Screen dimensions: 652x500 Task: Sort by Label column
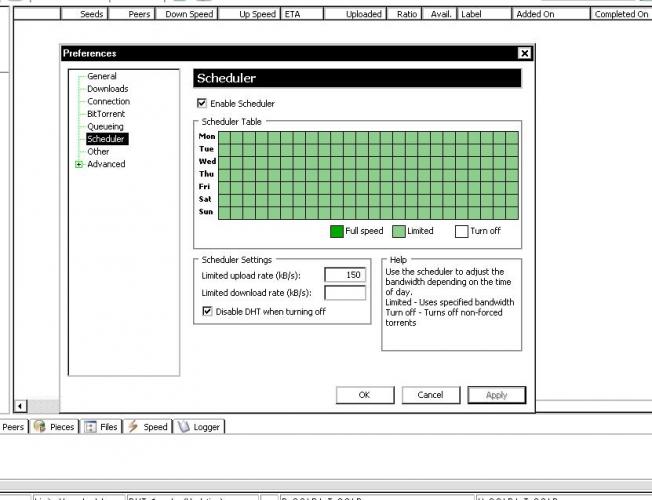484,14
